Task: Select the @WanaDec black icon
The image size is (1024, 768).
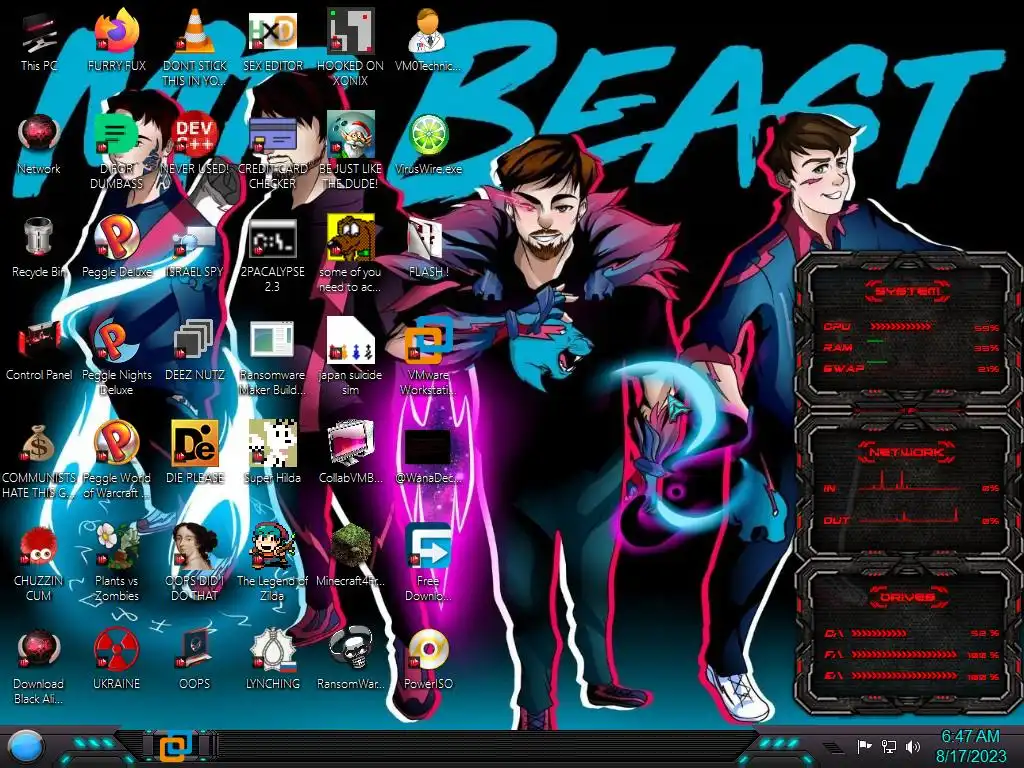Action: (x=428, y=447)
